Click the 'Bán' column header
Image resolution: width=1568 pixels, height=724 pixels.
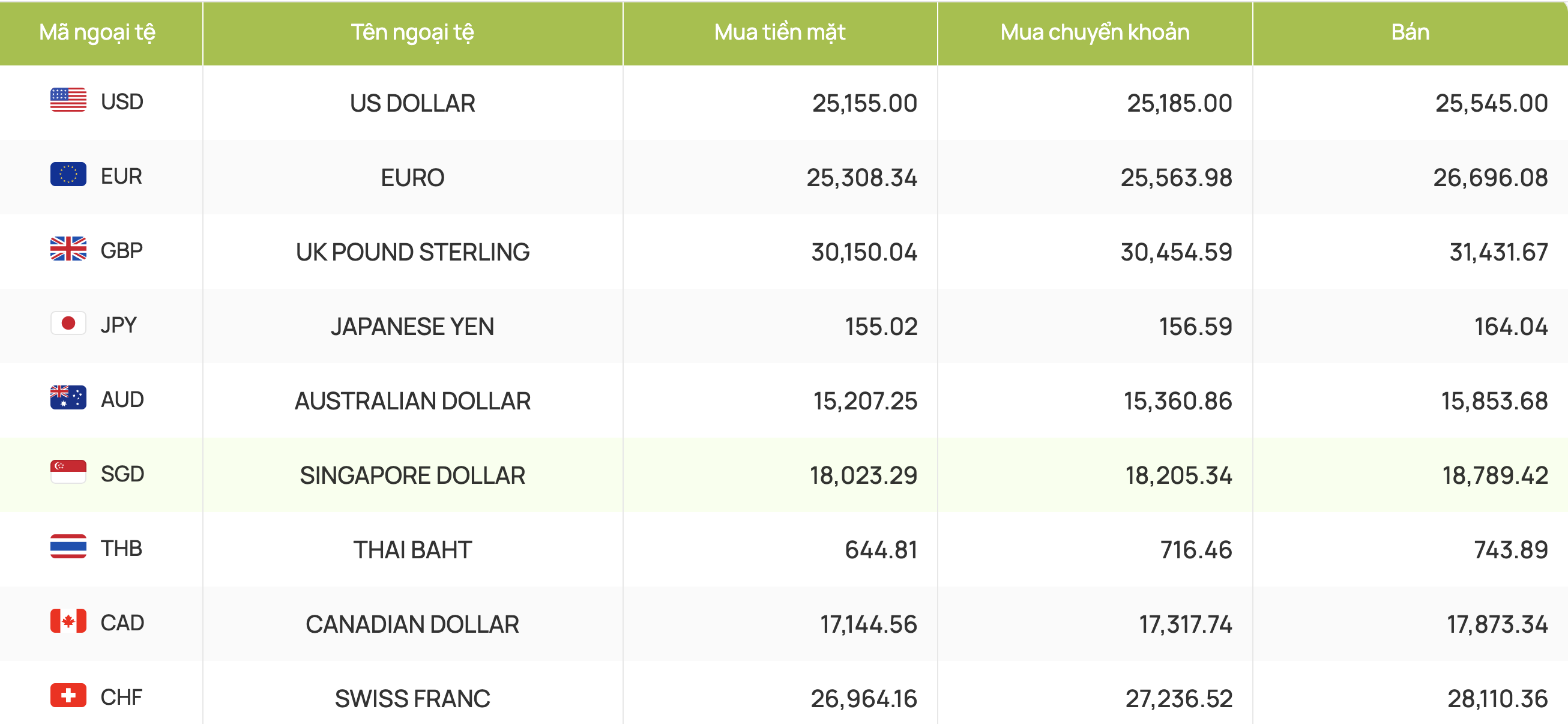(1410, 32)
